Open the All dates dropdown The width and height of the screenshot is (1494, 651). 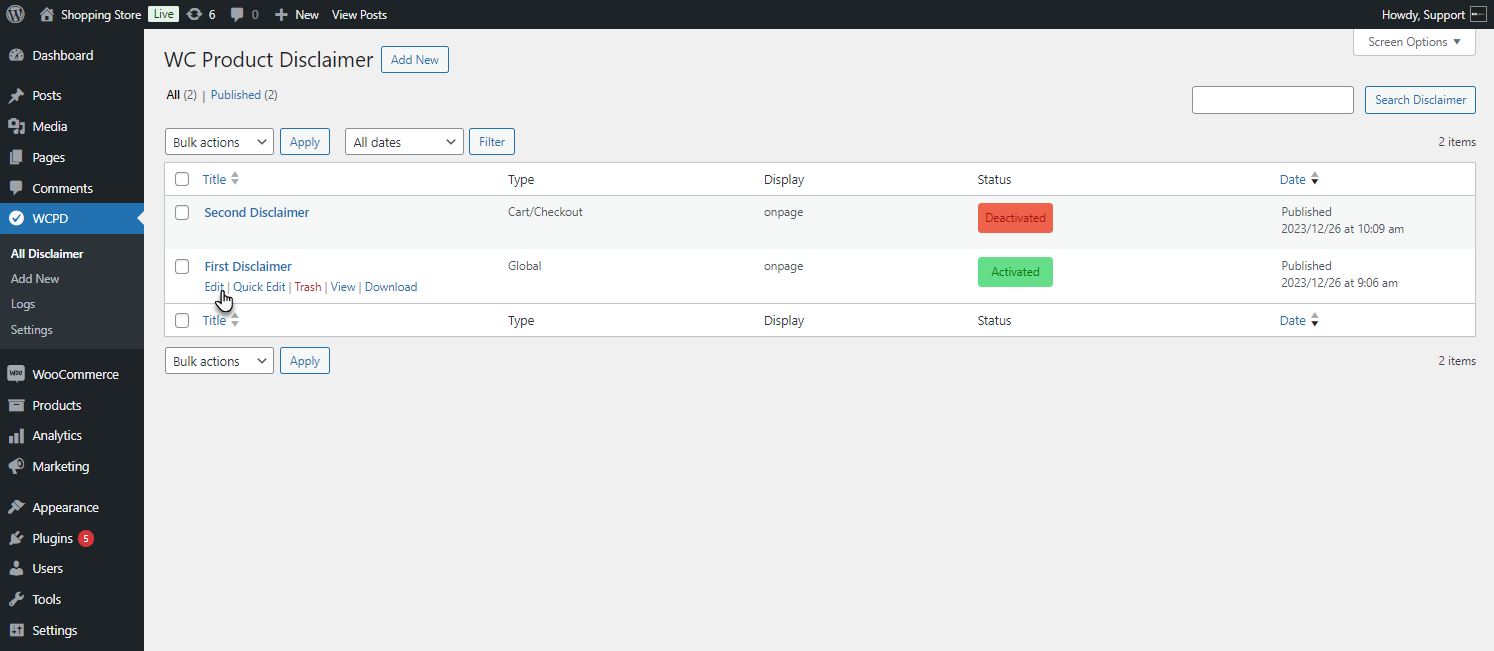point(404,142)
